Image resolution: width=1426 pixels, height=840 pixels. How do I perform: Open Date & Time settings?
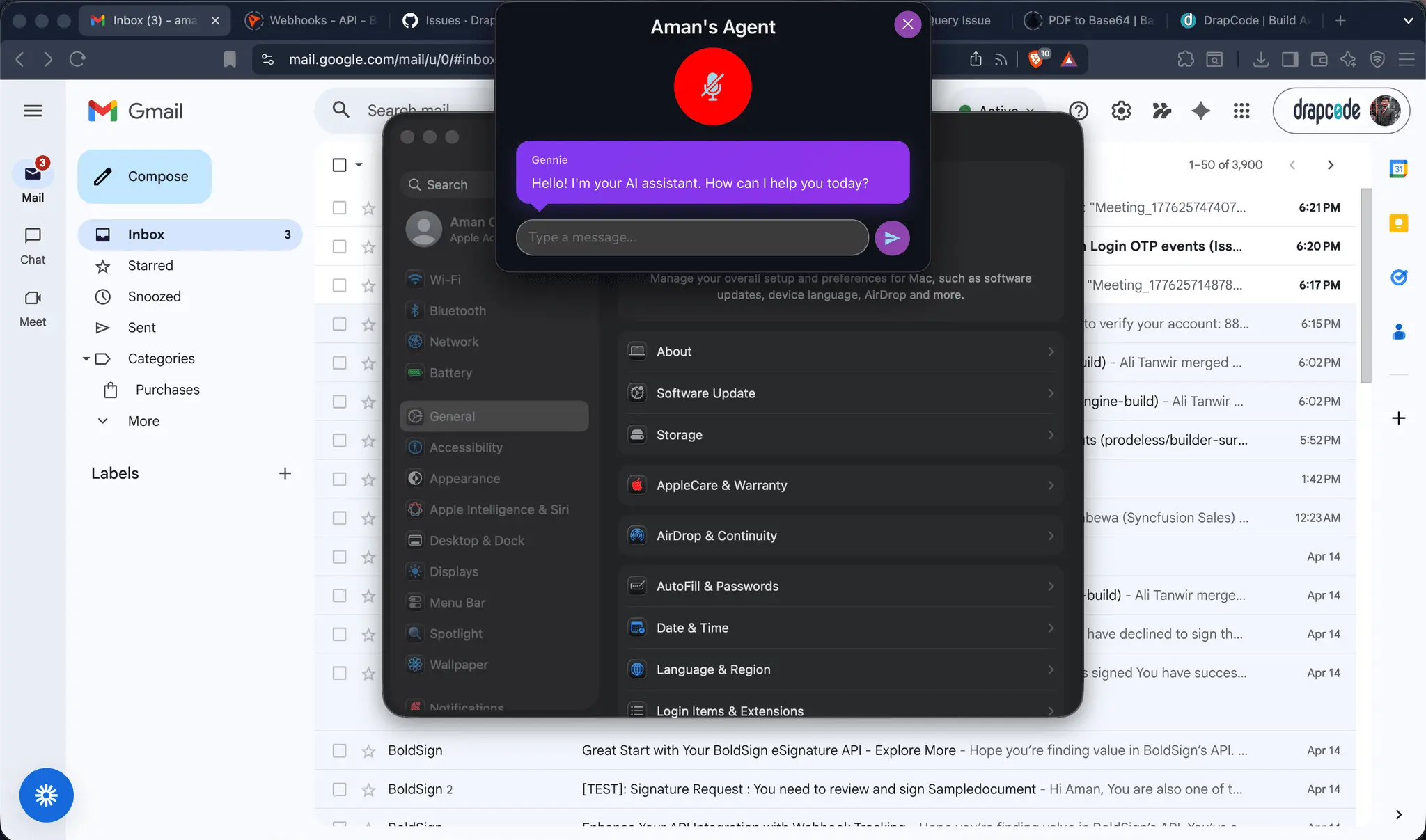(x=840, y=628)
